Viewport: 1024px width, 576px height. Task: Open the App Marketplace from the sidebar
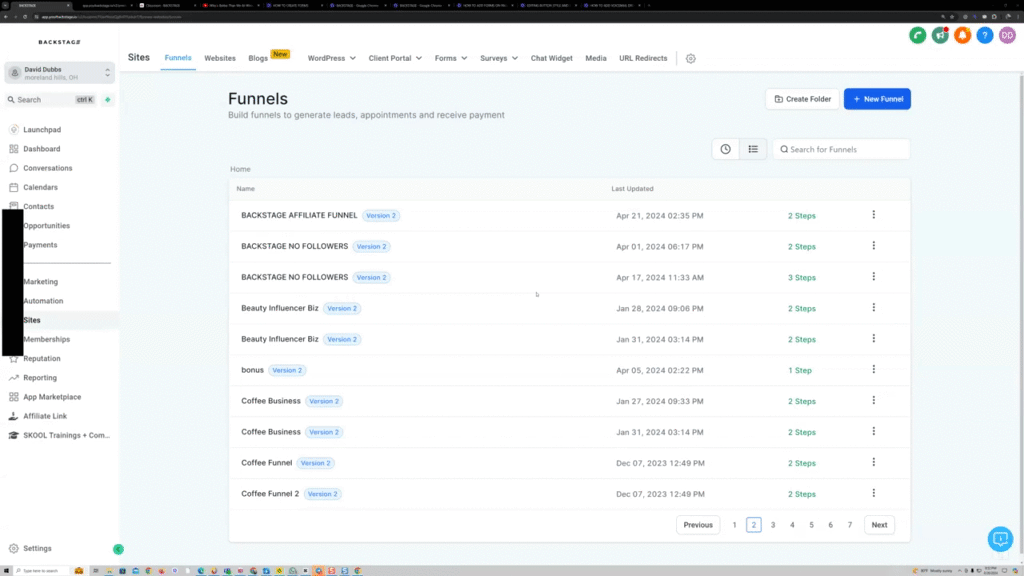tap(55, 396)
